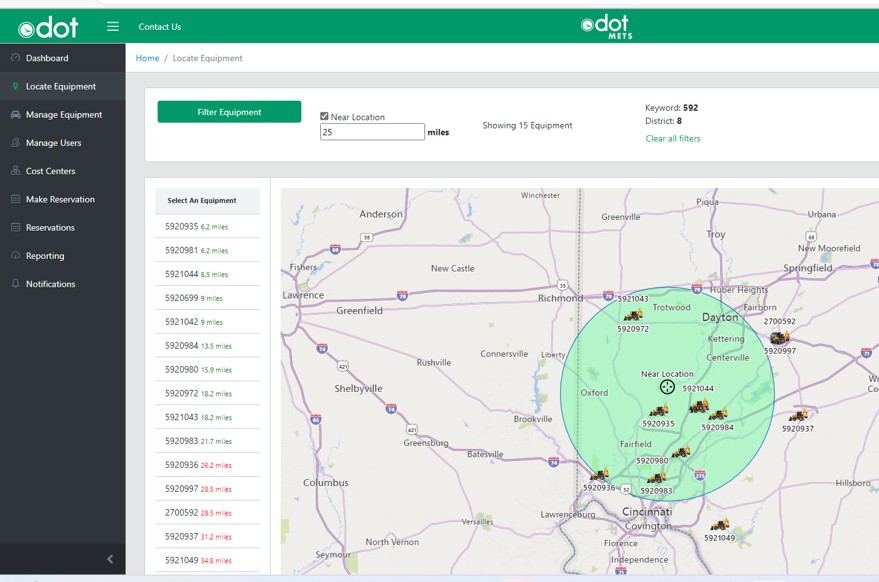Go to Make Reservation in sidebar
This screenshot has width=879, height=582.
60,200
